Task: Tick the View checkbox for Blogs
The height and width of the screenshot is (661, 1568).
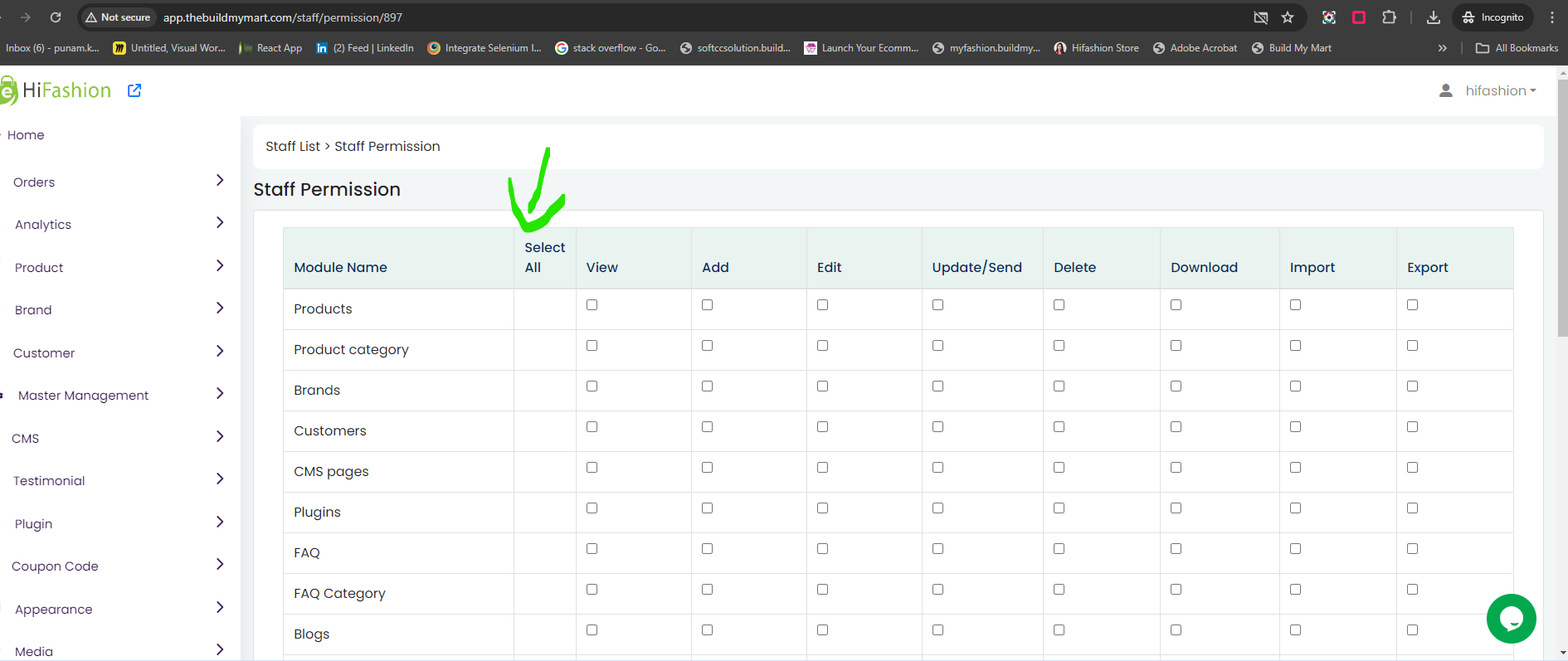Action: click(x=592, y=629)
